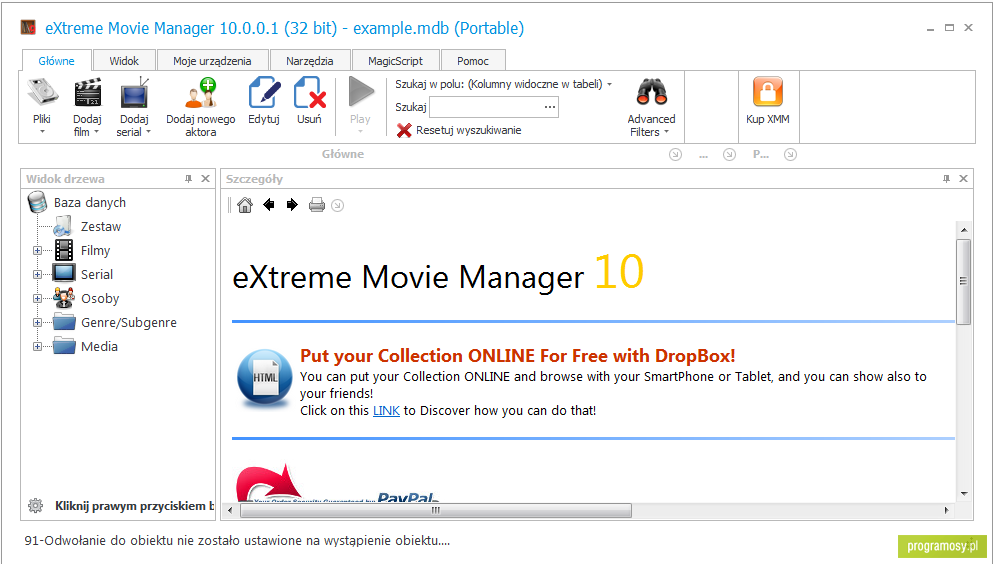Open Dodaj film dropdown arrow
993x564 pixels.
click(96, 132)
